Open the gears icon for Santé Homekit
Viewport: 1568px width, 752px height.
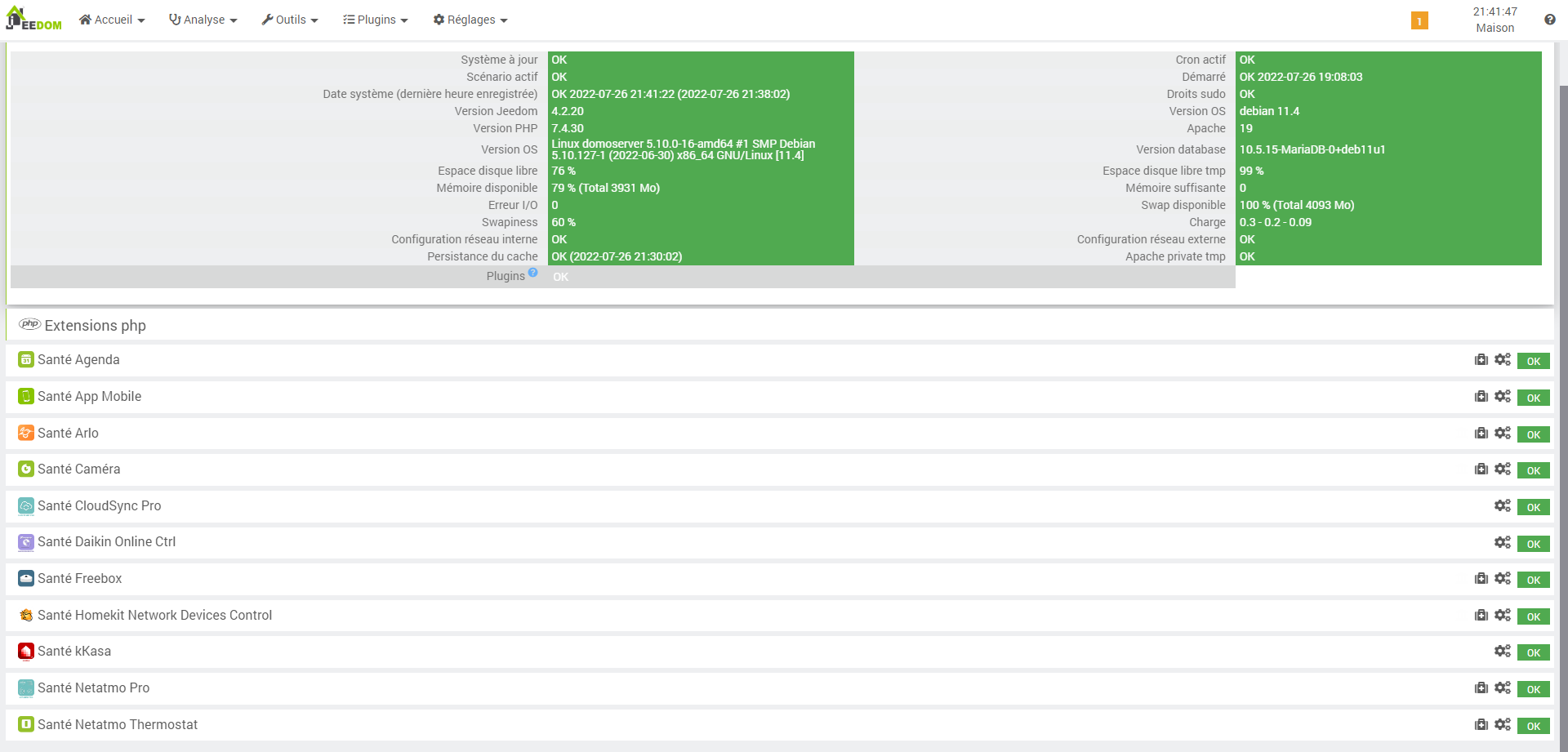pyautogui.click(x=1503, y=616)
